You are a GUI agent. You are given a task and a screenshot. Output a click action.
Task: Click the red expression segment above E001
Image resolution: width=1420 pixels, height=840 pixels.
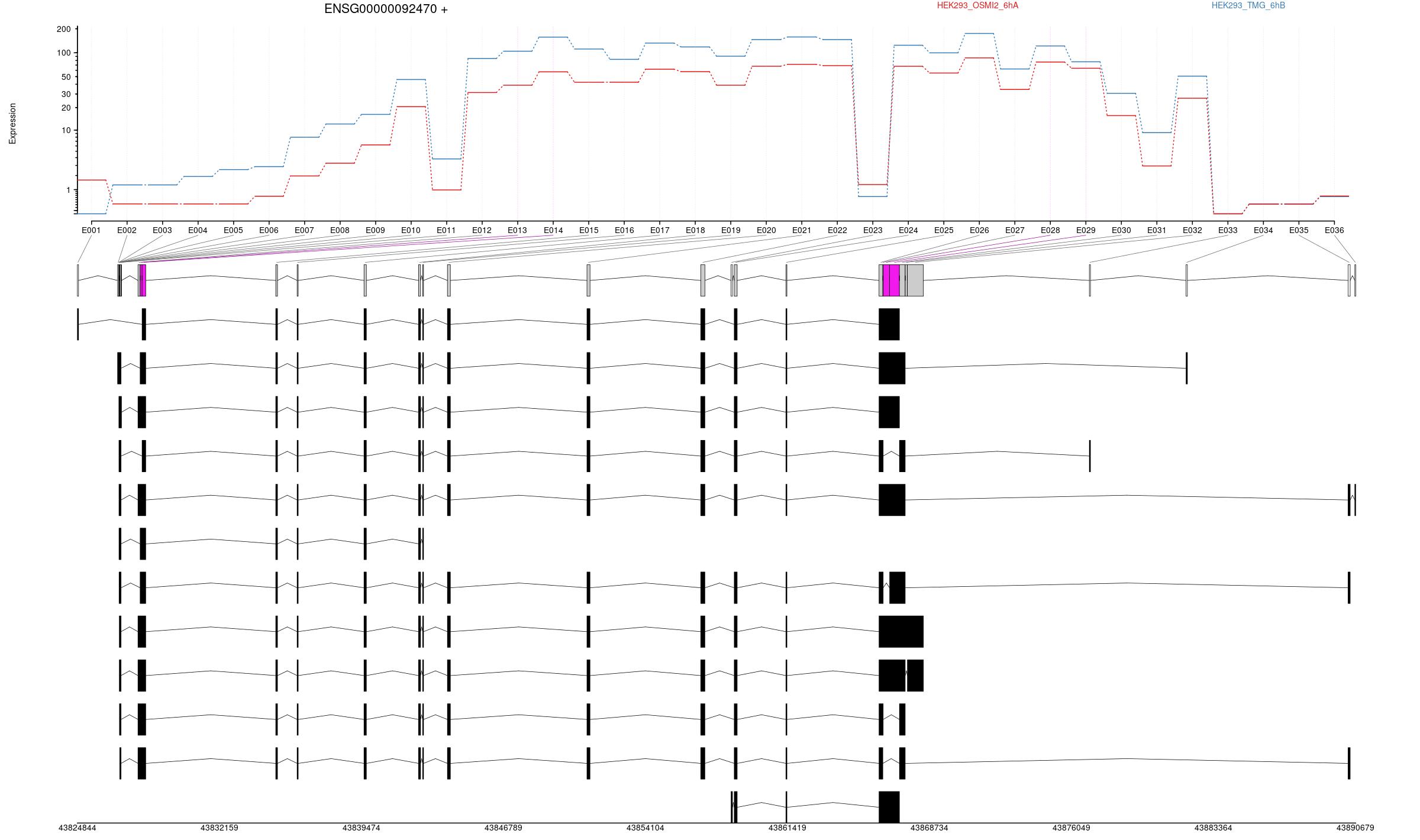tap(91, 180)
